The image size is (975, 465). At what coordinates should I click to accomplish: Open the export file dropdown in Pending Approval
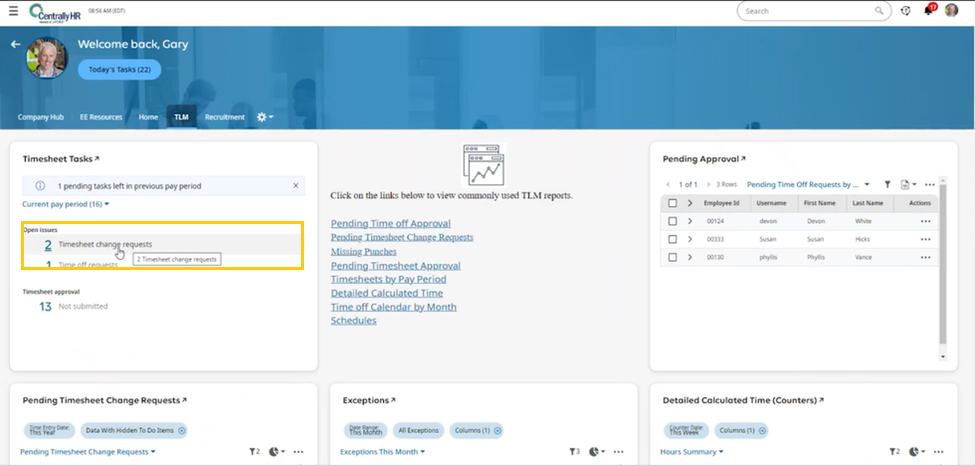[x=908, y=185]
